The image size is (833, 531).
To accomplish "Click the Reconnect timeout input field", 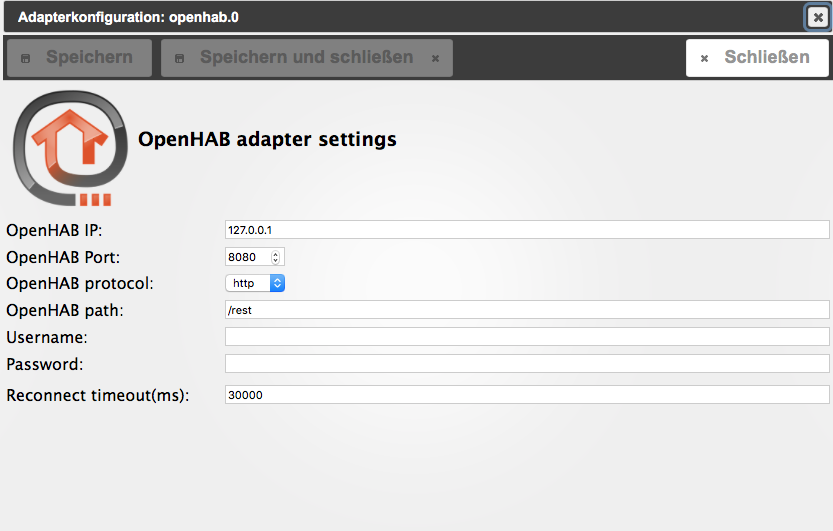I will (x=527, y=395).
